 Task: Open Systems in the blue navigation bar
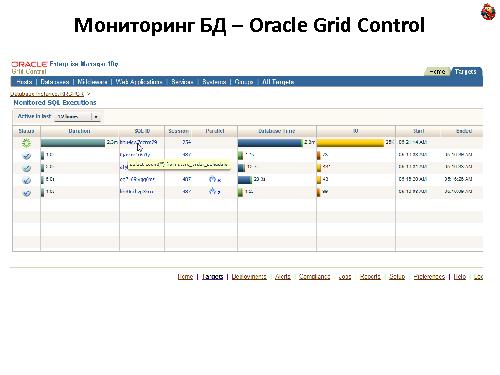click(x=214, y=82)
